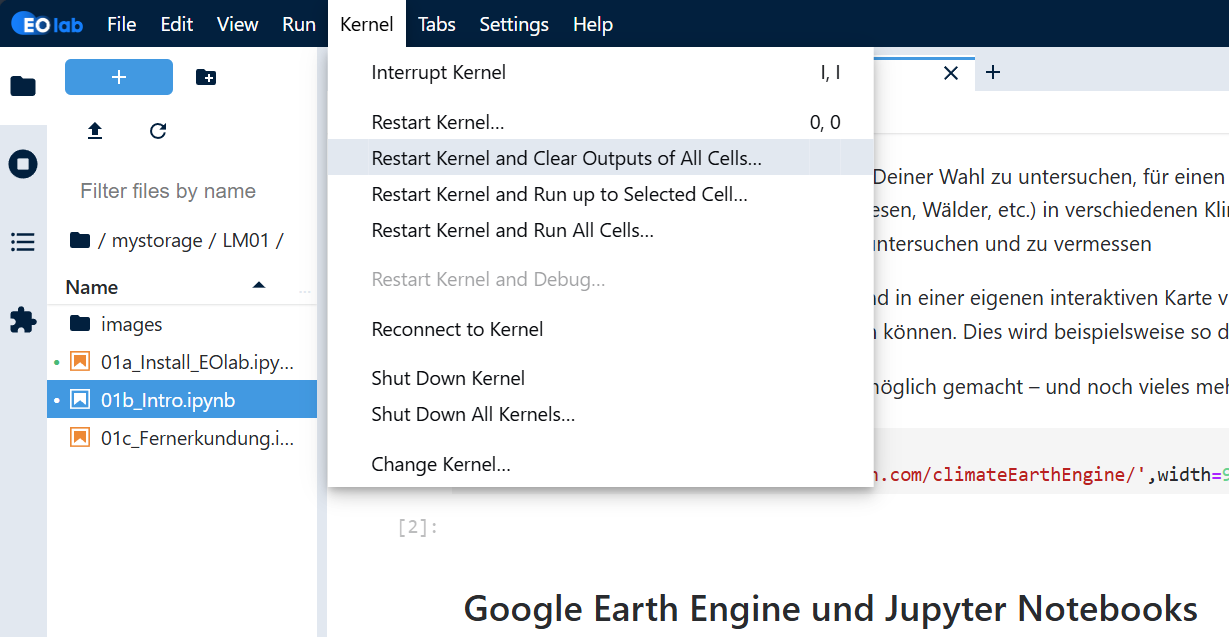Open the running terminals and kernels panel
The height and width of the screenshot is (637, 1229).
[x=22, y=163]
